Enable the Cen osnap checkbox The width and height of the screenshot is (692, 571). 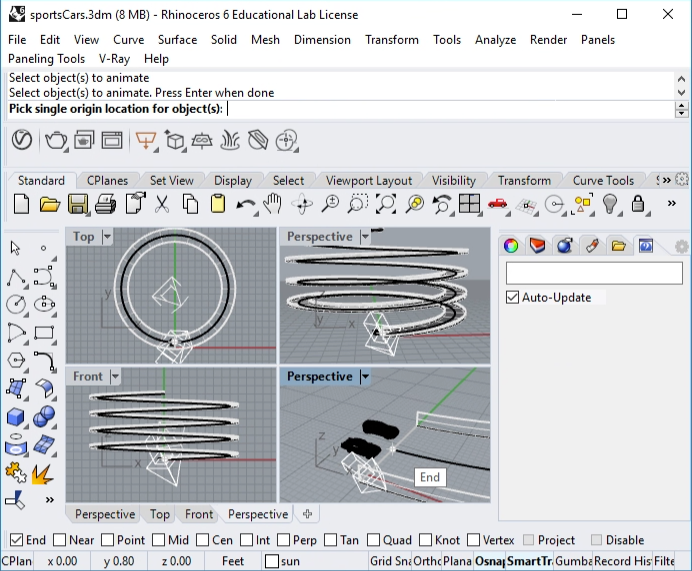[x=203, y=540]
